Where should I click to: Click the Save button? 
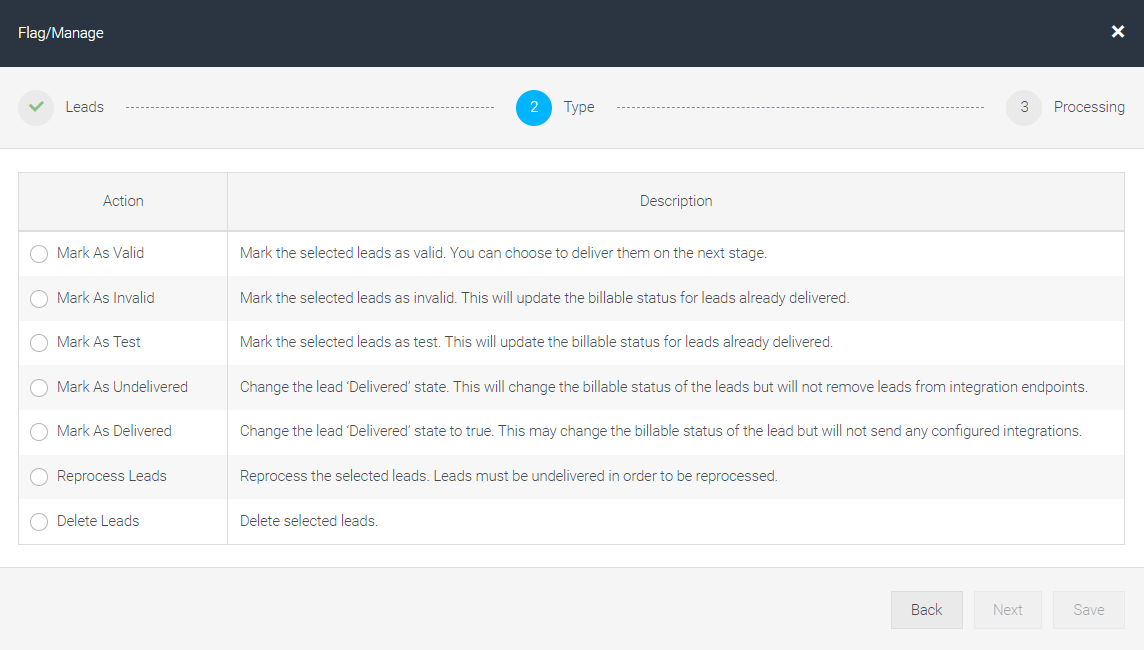(1089, 610)
